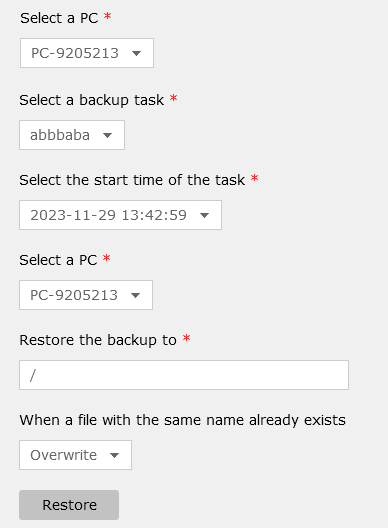Screen dimensions: 388x528
Task: Click the arrow of the PC dropdown above Restore the backup to
Action: point(135,295)
